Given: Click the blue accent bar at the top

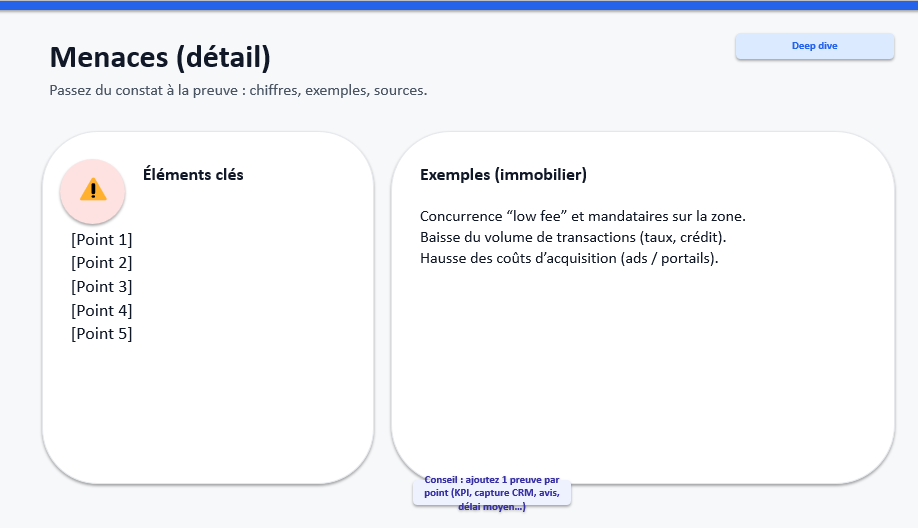Looking at the screenshot, I should point(459,5).
